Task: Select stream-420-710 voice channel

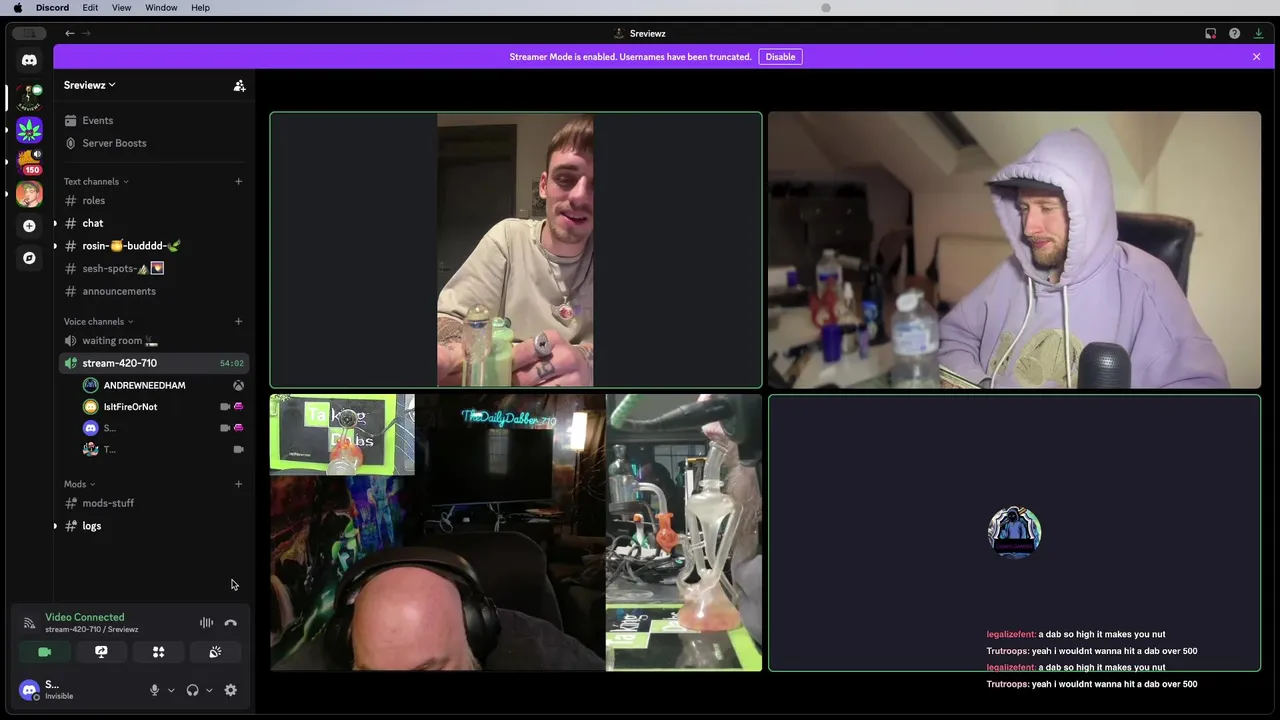Action: pyautogui.click(x=153, y=363)
